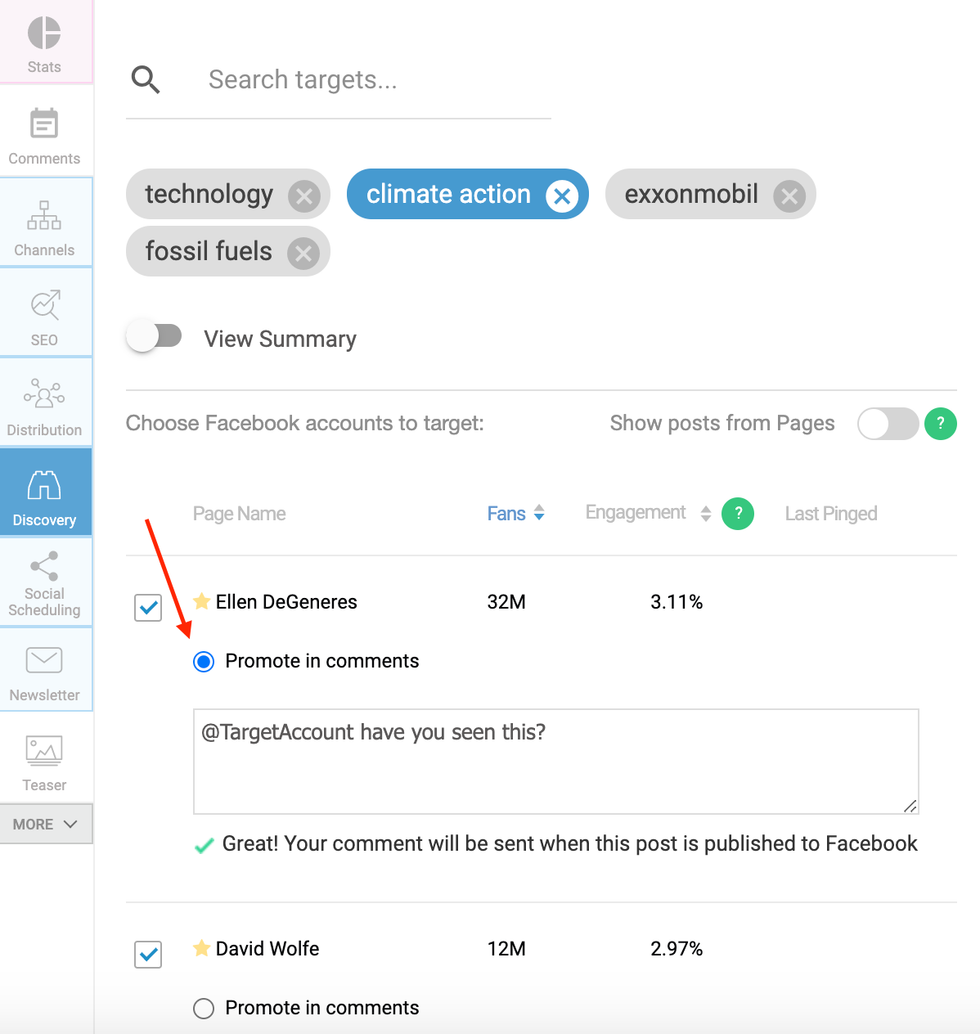This screenshot has width=980, height=1034.
Task: Open the Newsletter section
Action: pyautogui.click(x=44, y=672)
